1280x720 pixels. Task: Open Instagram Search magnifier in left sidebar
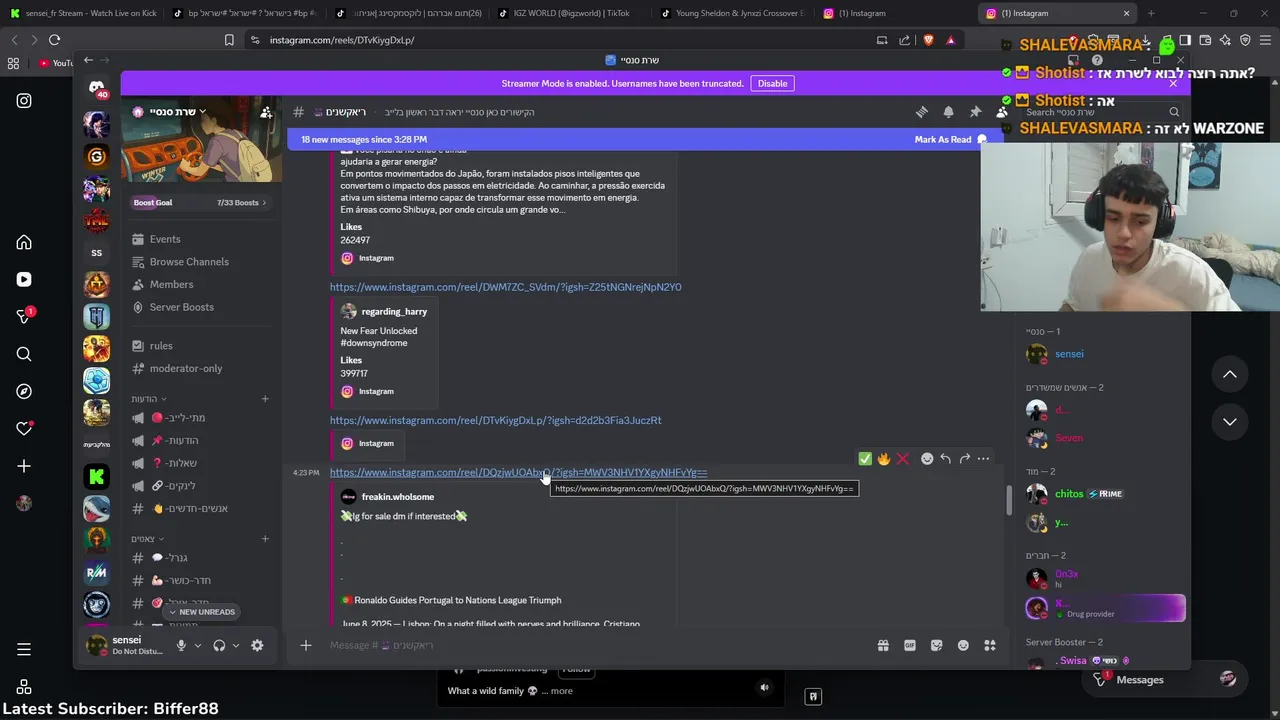24,354
